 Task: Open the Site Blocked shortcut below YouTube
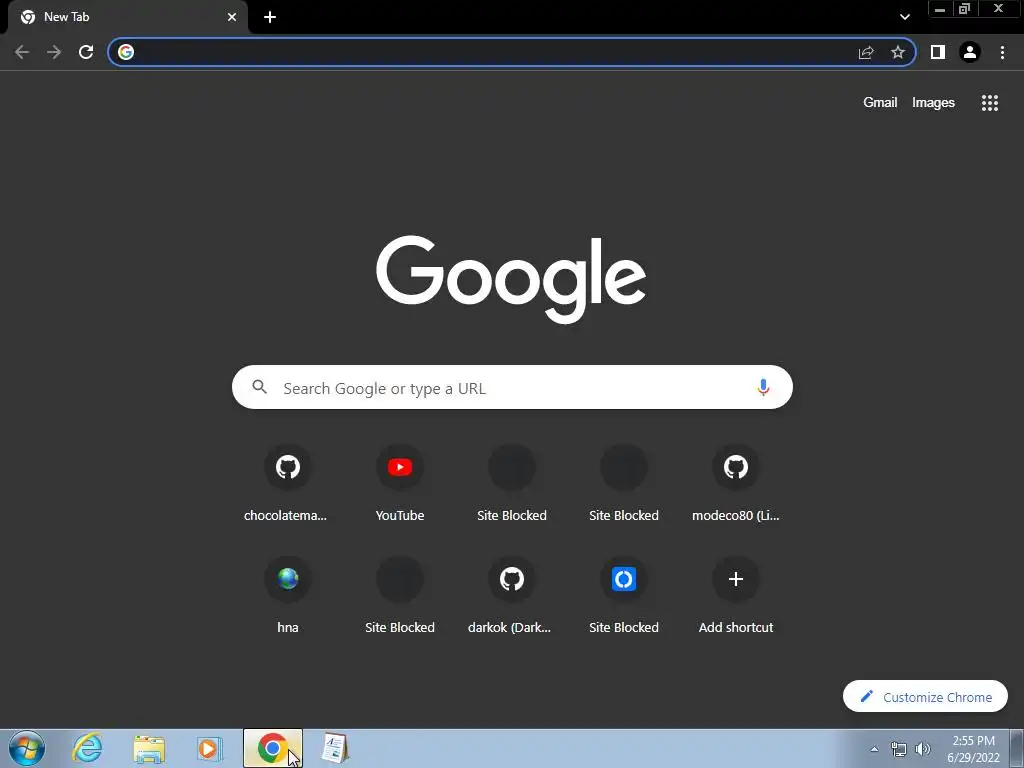[x=400, y=595]
